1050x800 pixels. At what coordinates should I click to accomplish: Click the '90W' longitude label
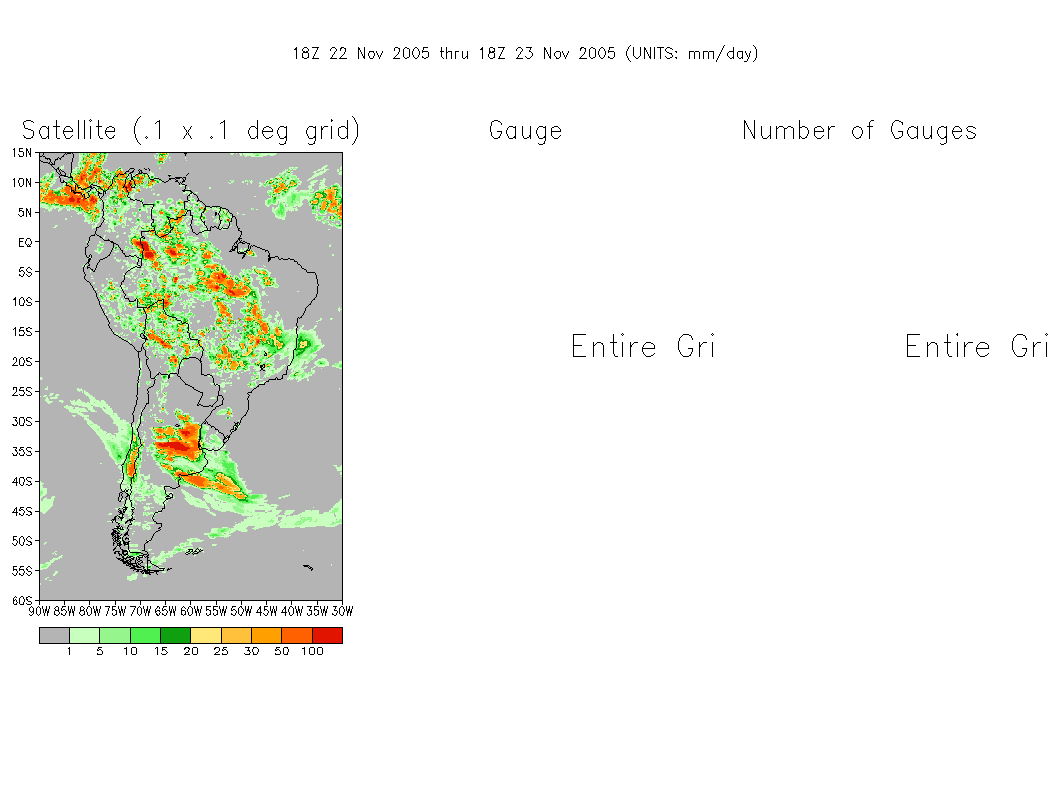[x=40, y=611]
